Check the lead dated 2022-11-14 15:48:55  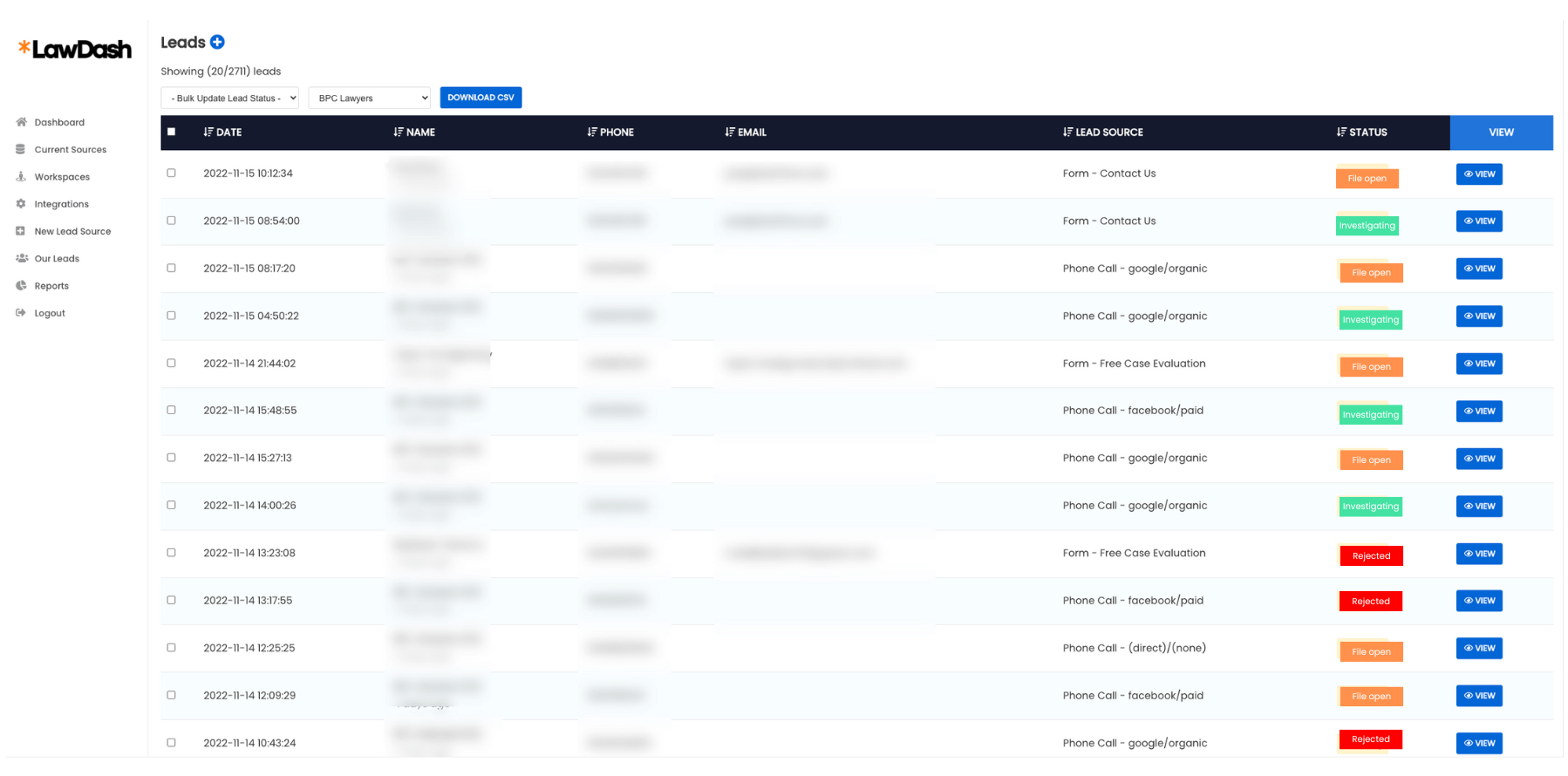pos(172,410)
